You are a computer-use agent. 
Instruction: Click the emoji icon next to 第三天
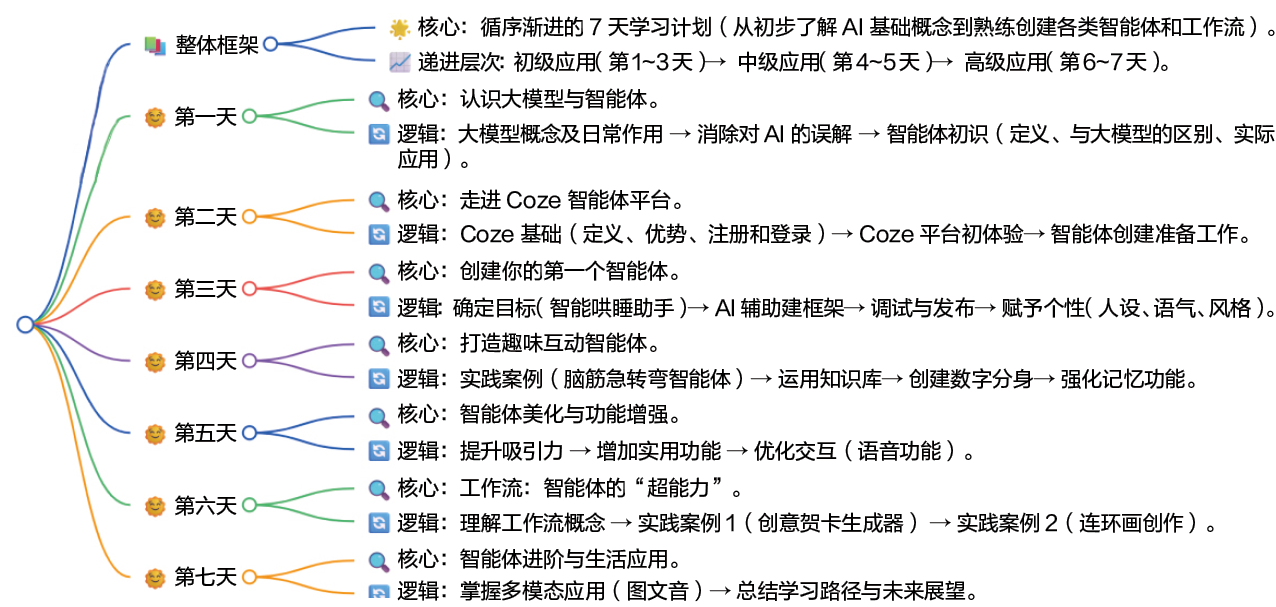(154, 289)
